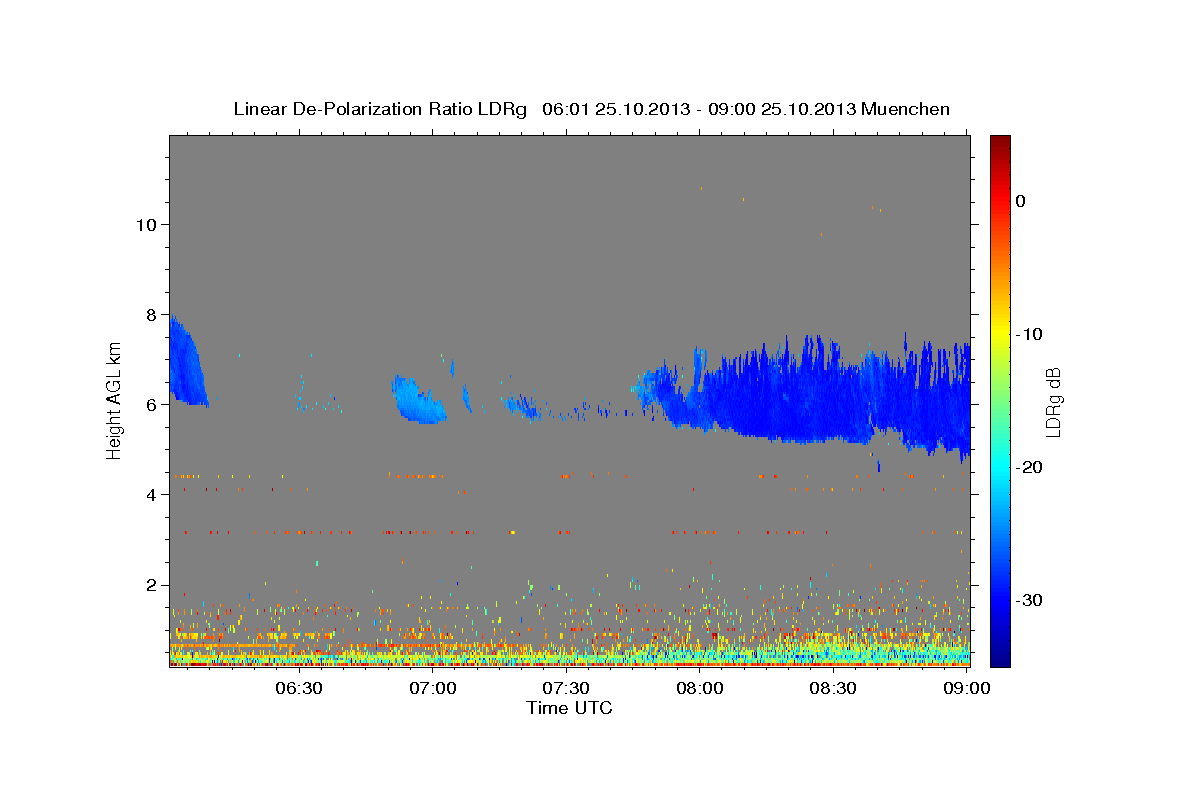Click the height tick label 4
This screenshot has height=800, width=1200.
tap(151, 494)
